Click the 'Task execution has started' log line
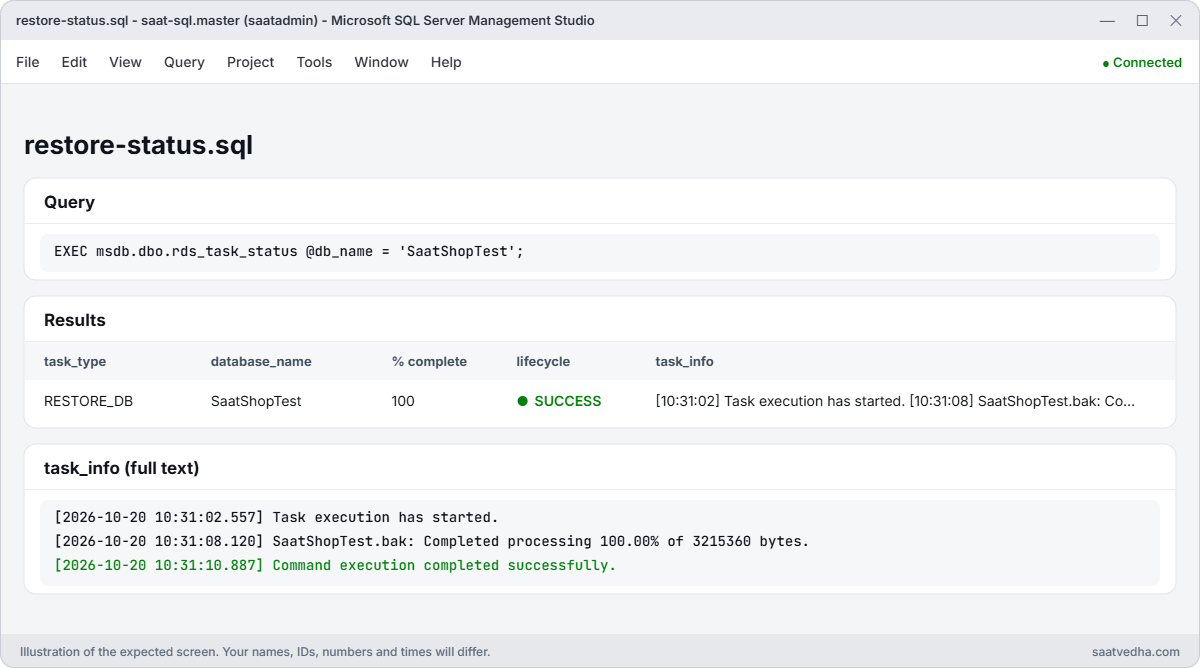 click(x=276, y=517)
